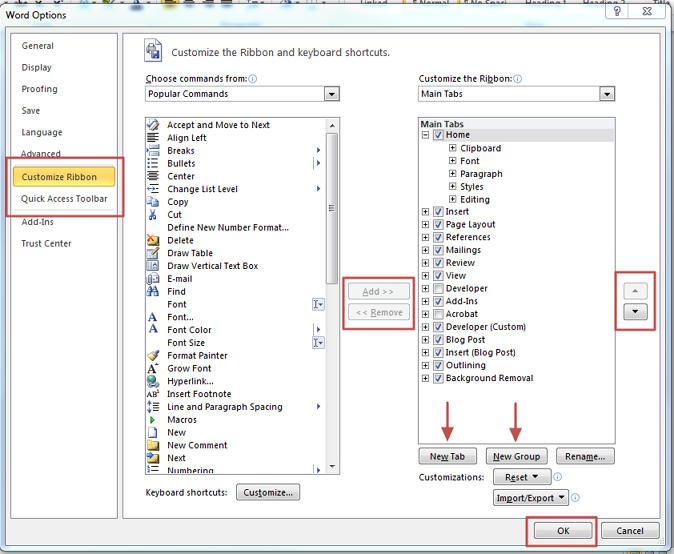The width and height of the screenshot is (674, 554).
Task: Switch to Quick Access Toolbar category
Action: (64, 199)
